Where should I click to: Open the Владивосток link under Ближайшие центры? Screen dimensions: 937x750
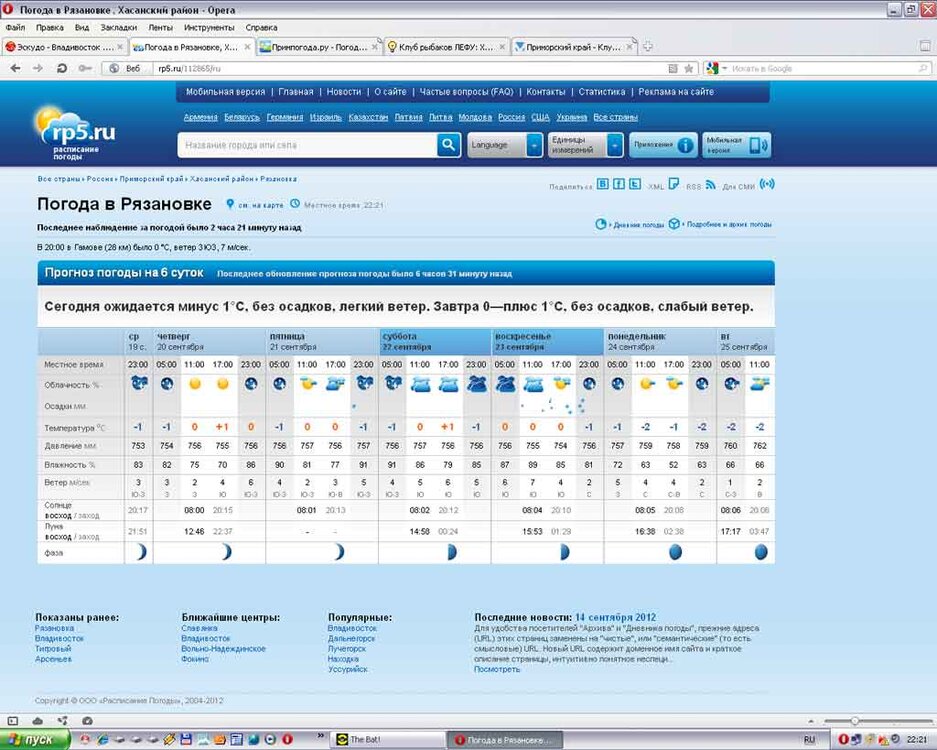[x=206, y=638]
